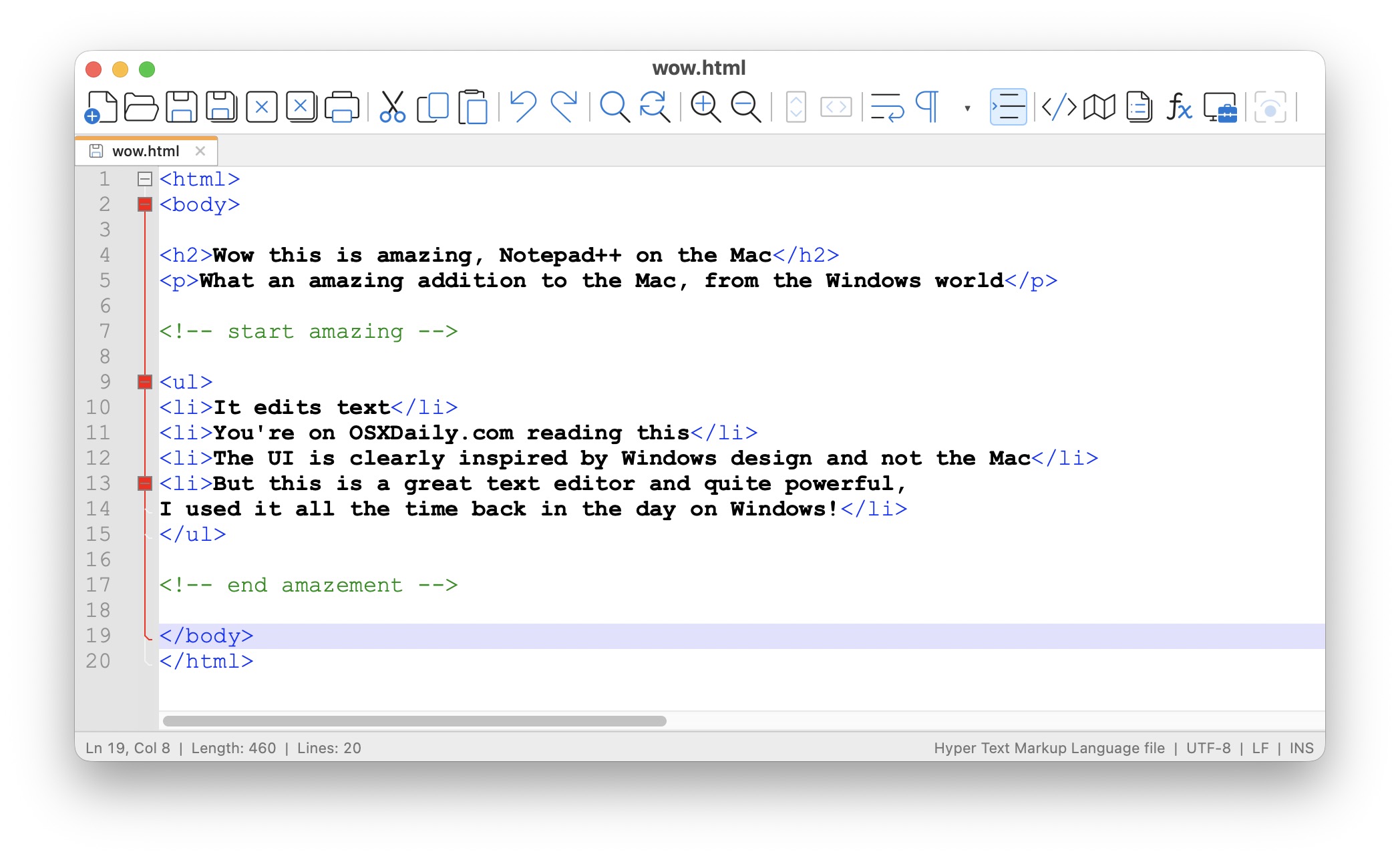Click the 'OSXDaily.com reading this' line
The height and width of the screenshot is (860, 1400).
tap(458, 433)
